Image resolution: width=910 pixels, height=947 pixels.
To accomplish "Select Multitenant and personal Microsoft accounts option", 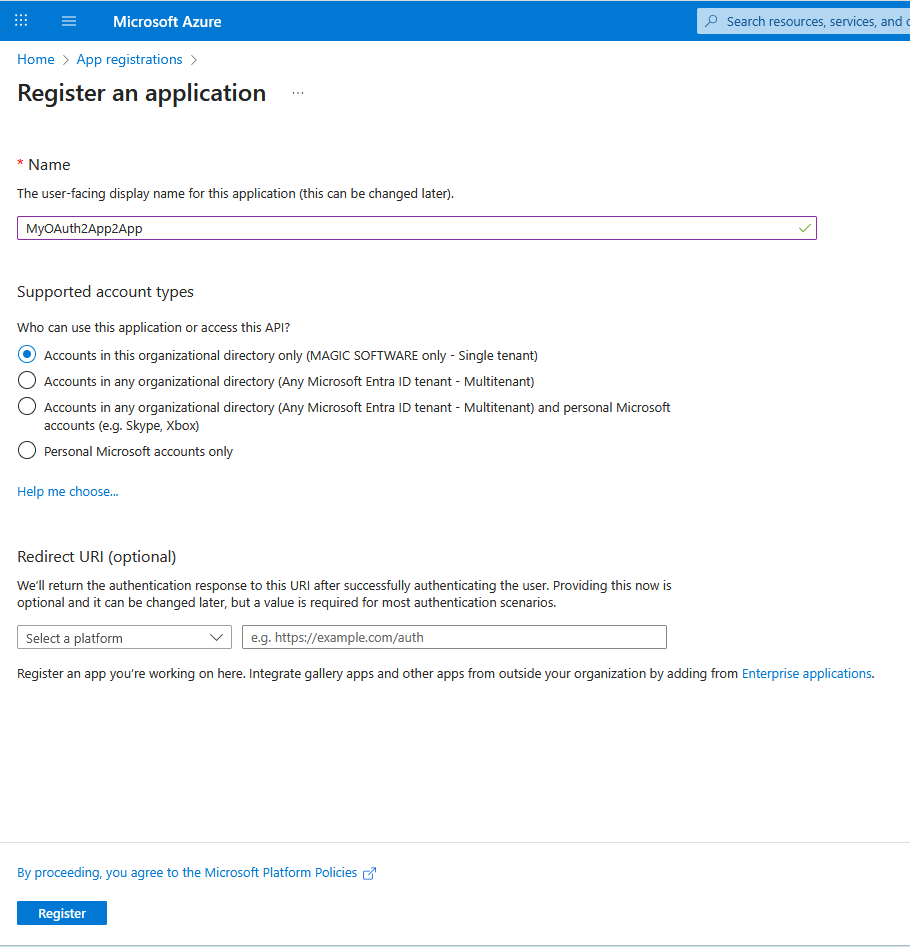I will coord(27,407).
